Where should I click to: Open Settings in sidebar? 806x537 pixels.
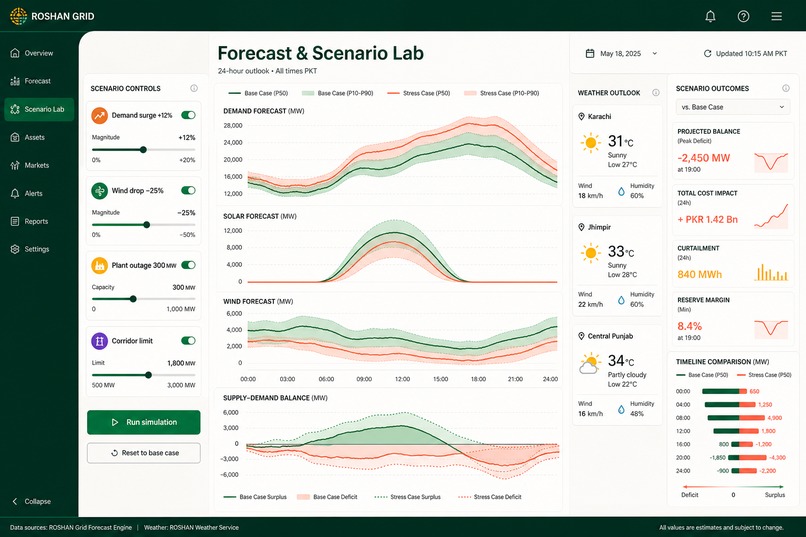(x=39, y=249)
